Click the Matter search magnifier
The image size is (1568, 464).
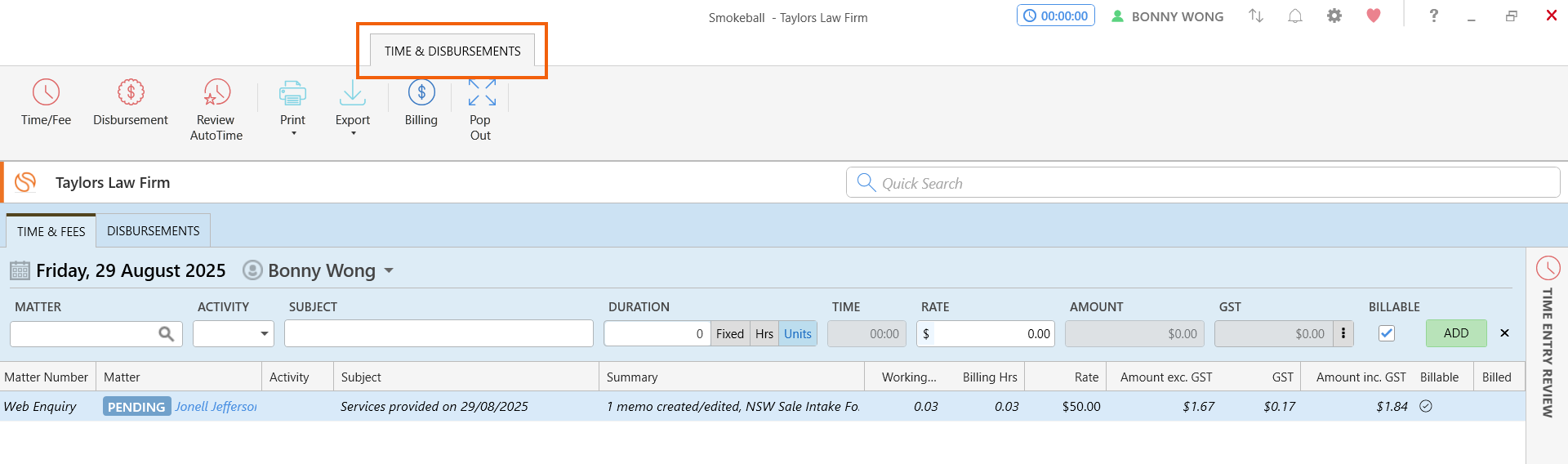point(166,333)
